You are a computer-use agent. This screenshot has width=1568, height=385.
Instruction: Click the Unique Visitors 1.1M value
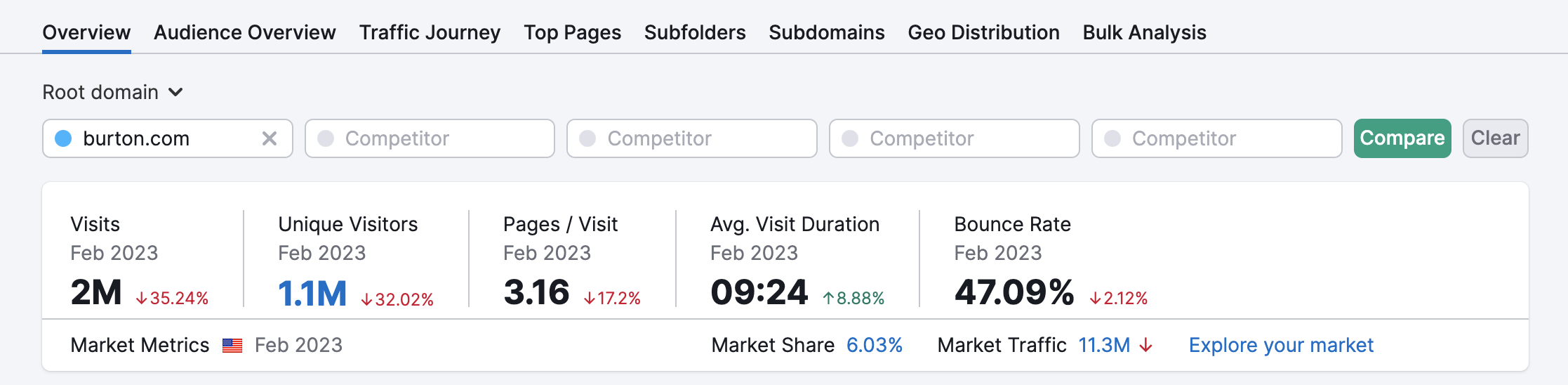(x=312, y=293)
